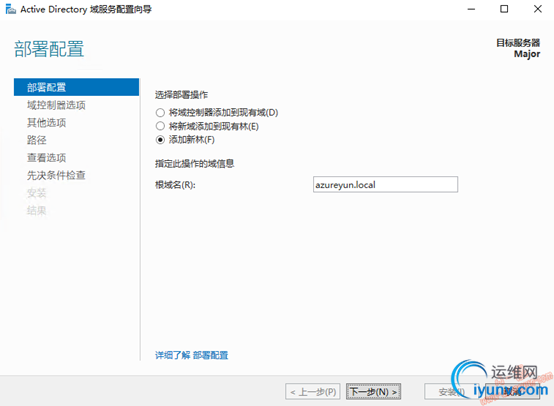Open 其他选项 in the step list
Screen dimensions: 554x406
[47, 123]
